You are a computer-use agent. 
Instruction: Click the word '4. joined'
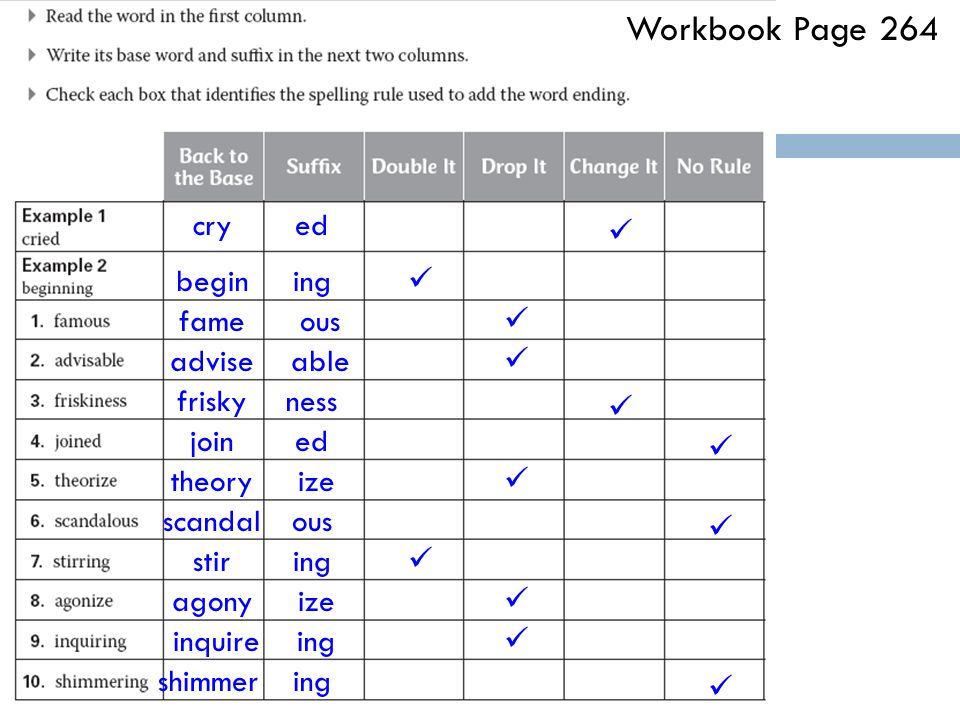66,441
